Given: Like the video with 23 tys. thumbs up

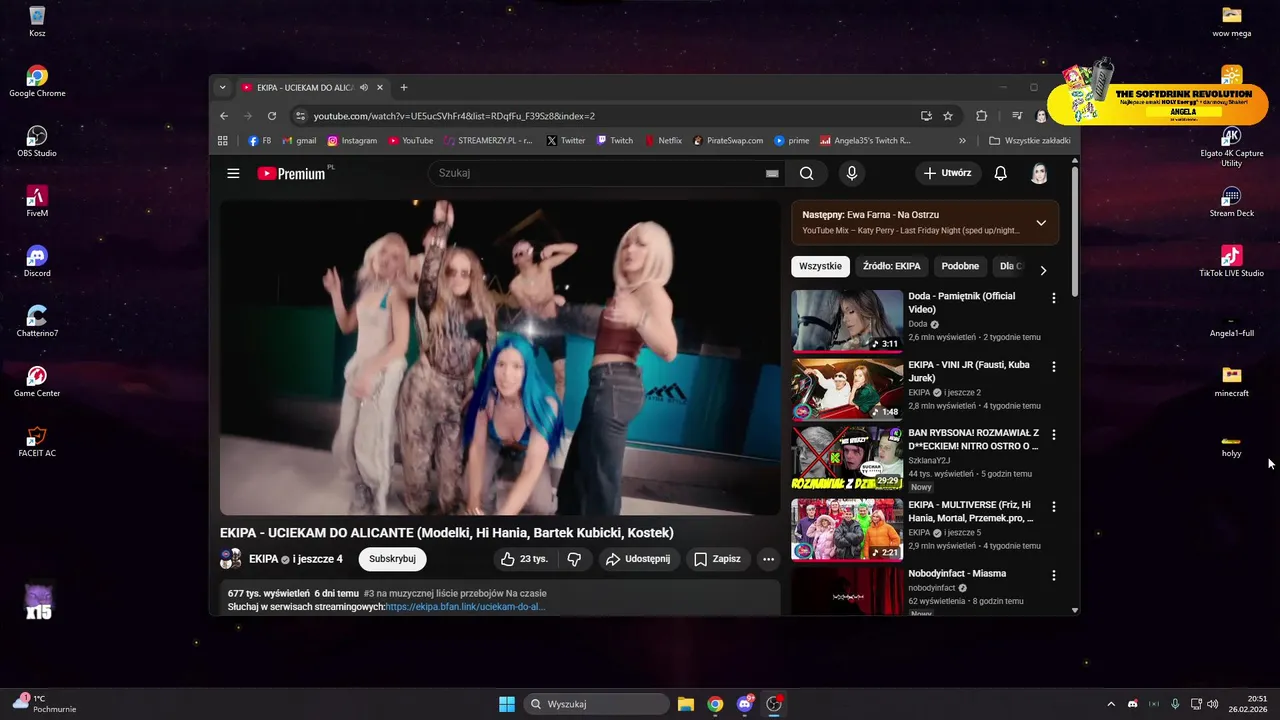Looking at the screenshot, I should [524, 559].
